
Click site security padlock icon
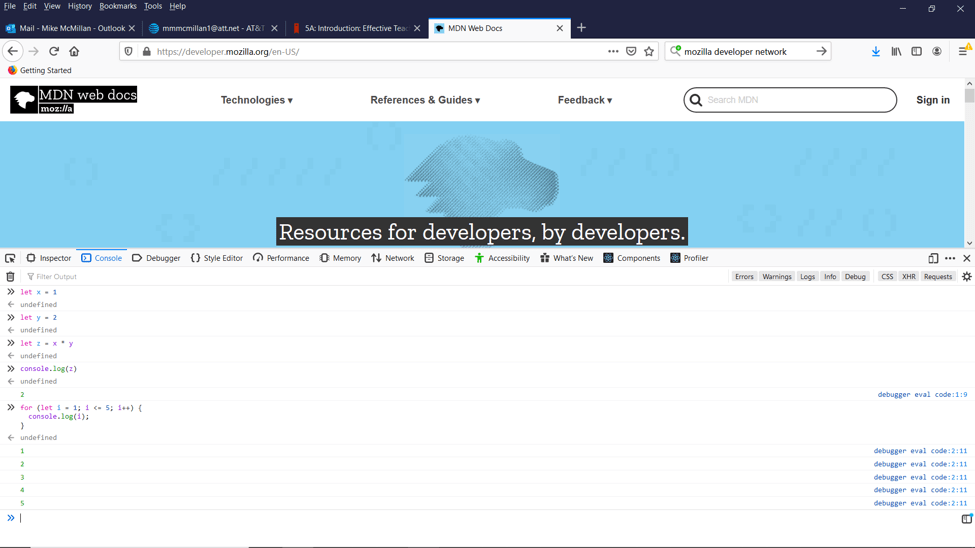pos(147,52)
